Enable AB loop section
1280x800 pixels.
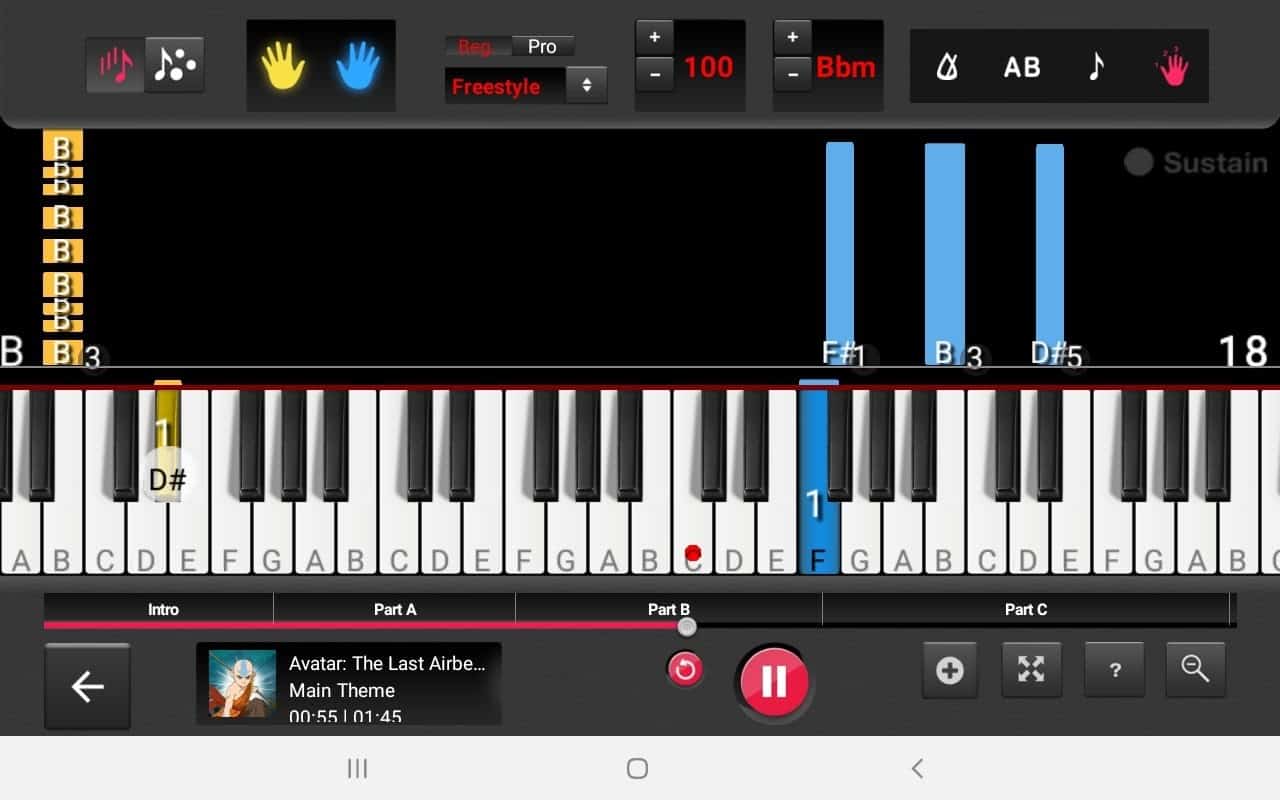point(1022,67)
